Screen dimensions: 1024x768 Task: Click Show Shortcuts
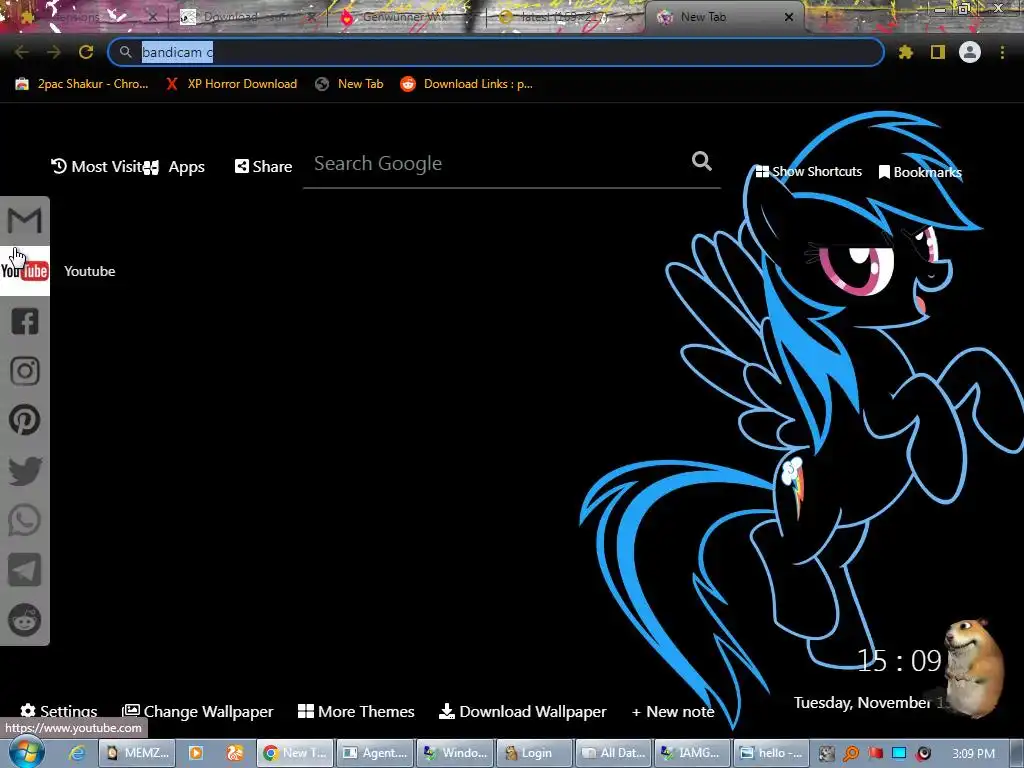pos(808,172)
